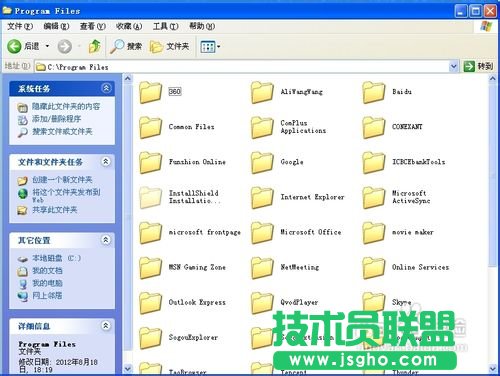This screenshot has width=500, height=376.
Task: Toggle the Folders pane toolbar button
Action: 169,46
